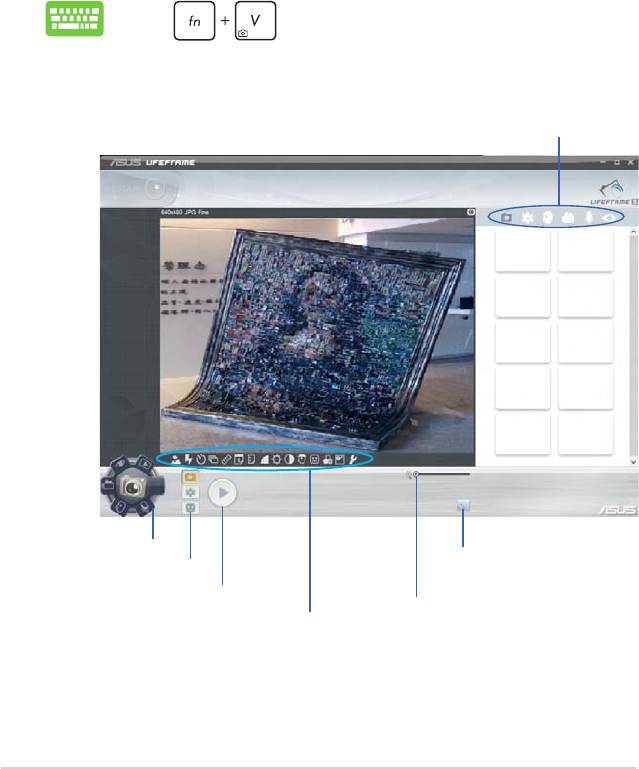This screenshot has width=639, height=769.
Task: Open the self-timer clock icon
Action: pyautogui.click(x=201, y=460)
